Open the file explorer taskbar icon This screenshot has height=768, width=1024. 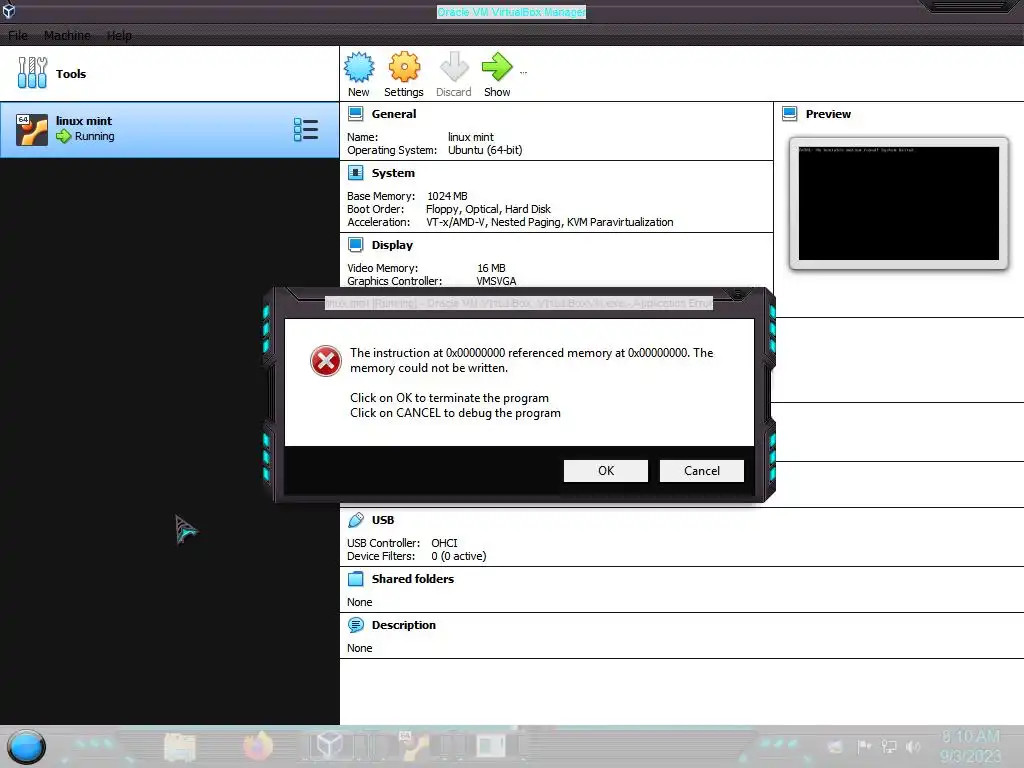click(180, 746)
